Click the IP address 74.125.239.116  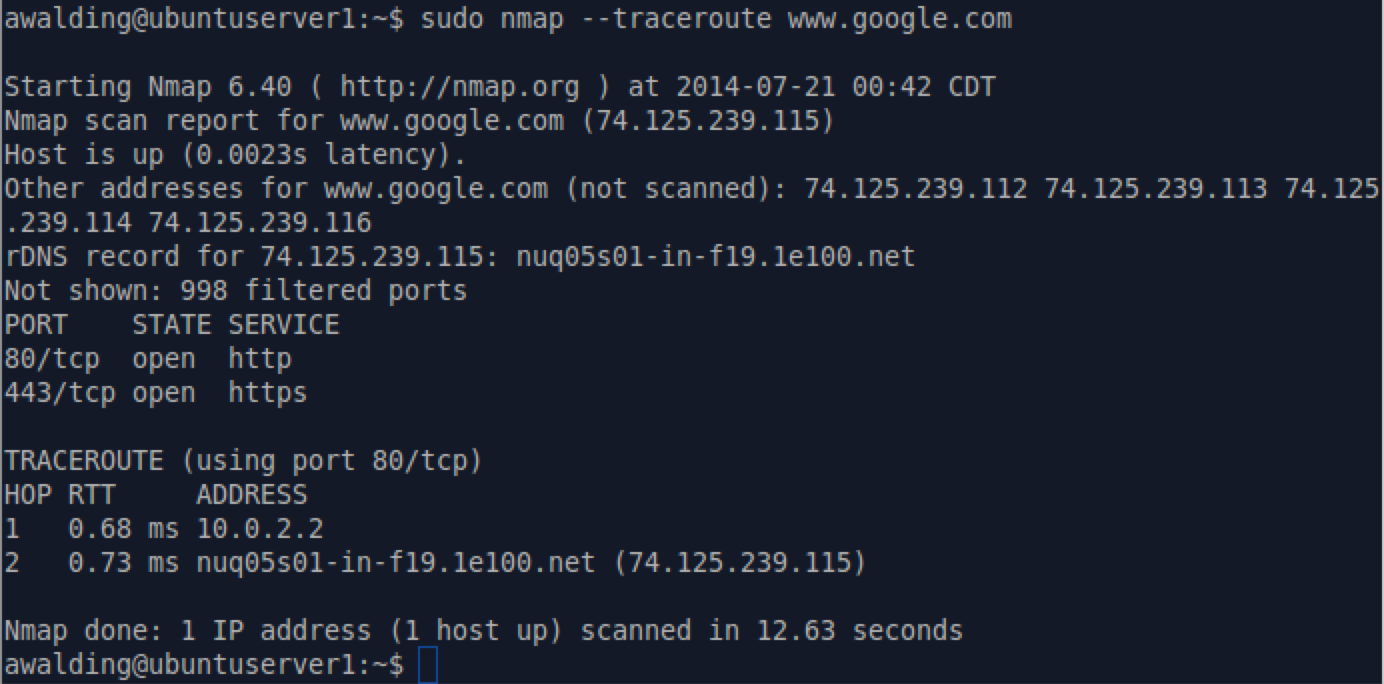260,223
